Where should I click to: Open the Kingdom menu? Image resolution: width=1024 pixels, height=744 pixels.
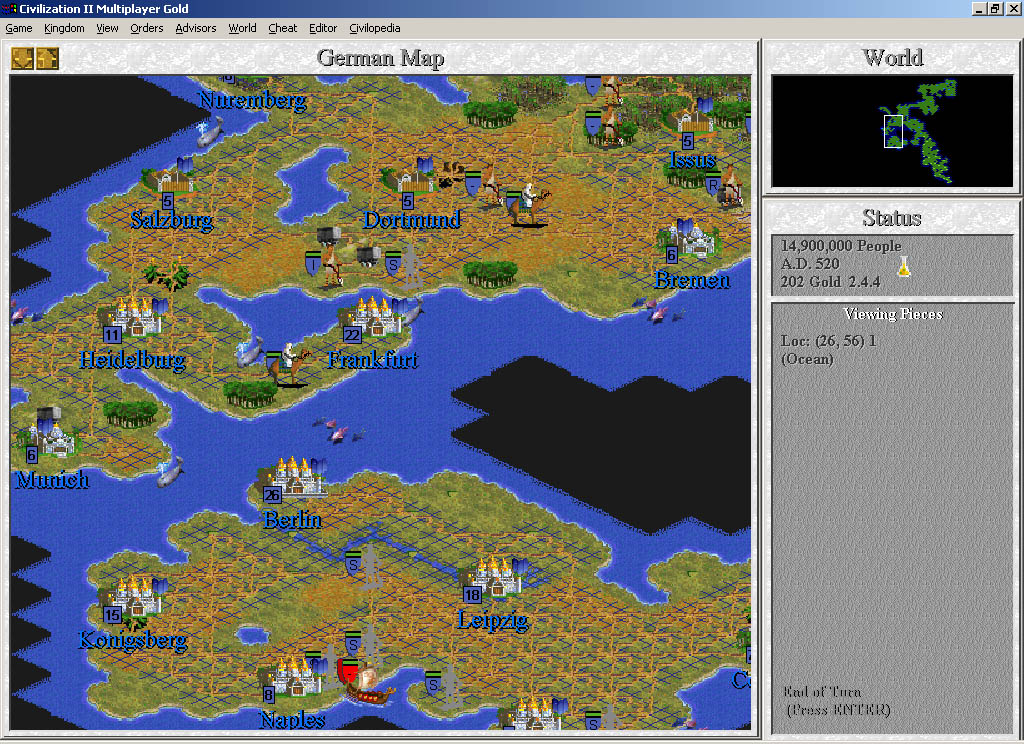(64, 28)
